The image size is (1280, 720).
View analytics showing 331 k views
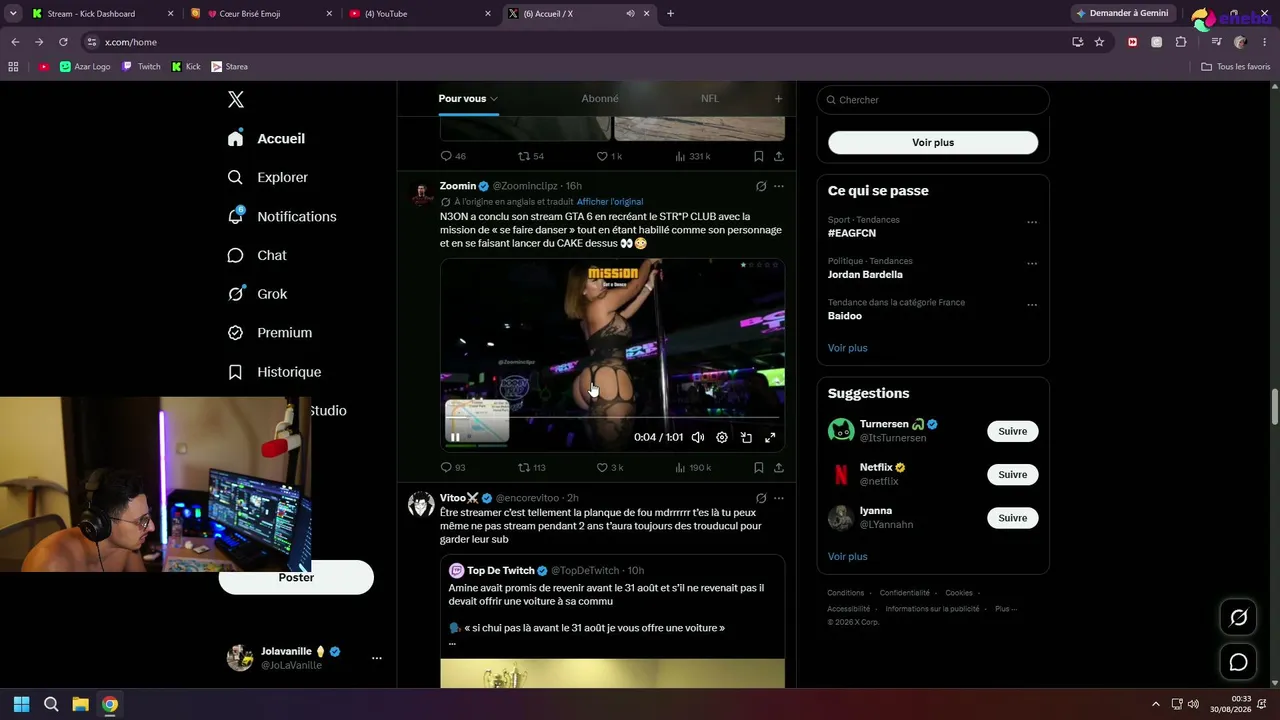pyautogui.click(x=693, y=156)
